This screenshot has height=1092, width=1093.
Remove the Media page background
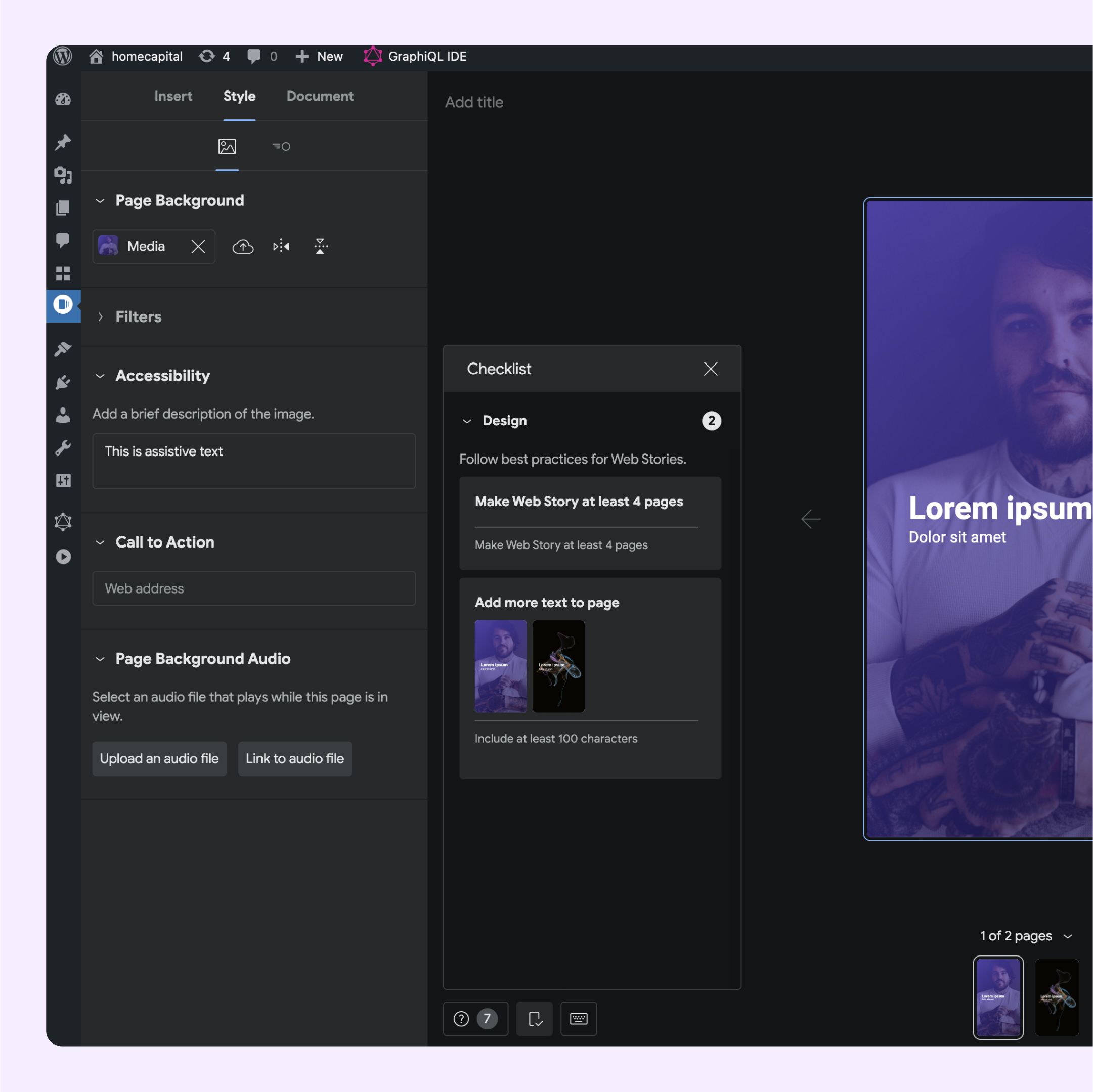pos(198,246)
